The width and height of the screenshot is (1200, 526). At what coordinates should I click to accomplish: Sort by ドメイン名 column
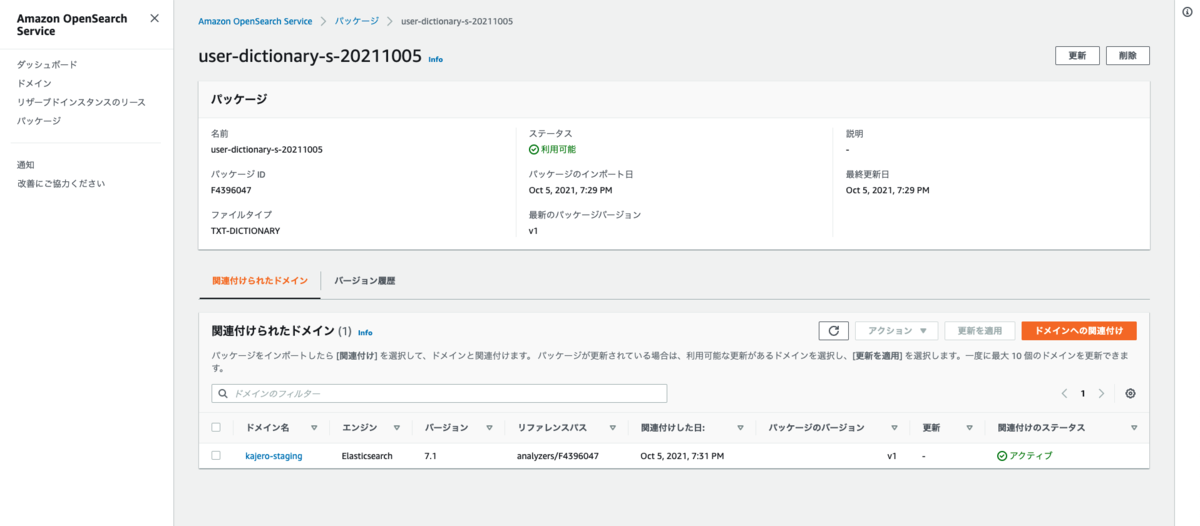click(314, 428)
